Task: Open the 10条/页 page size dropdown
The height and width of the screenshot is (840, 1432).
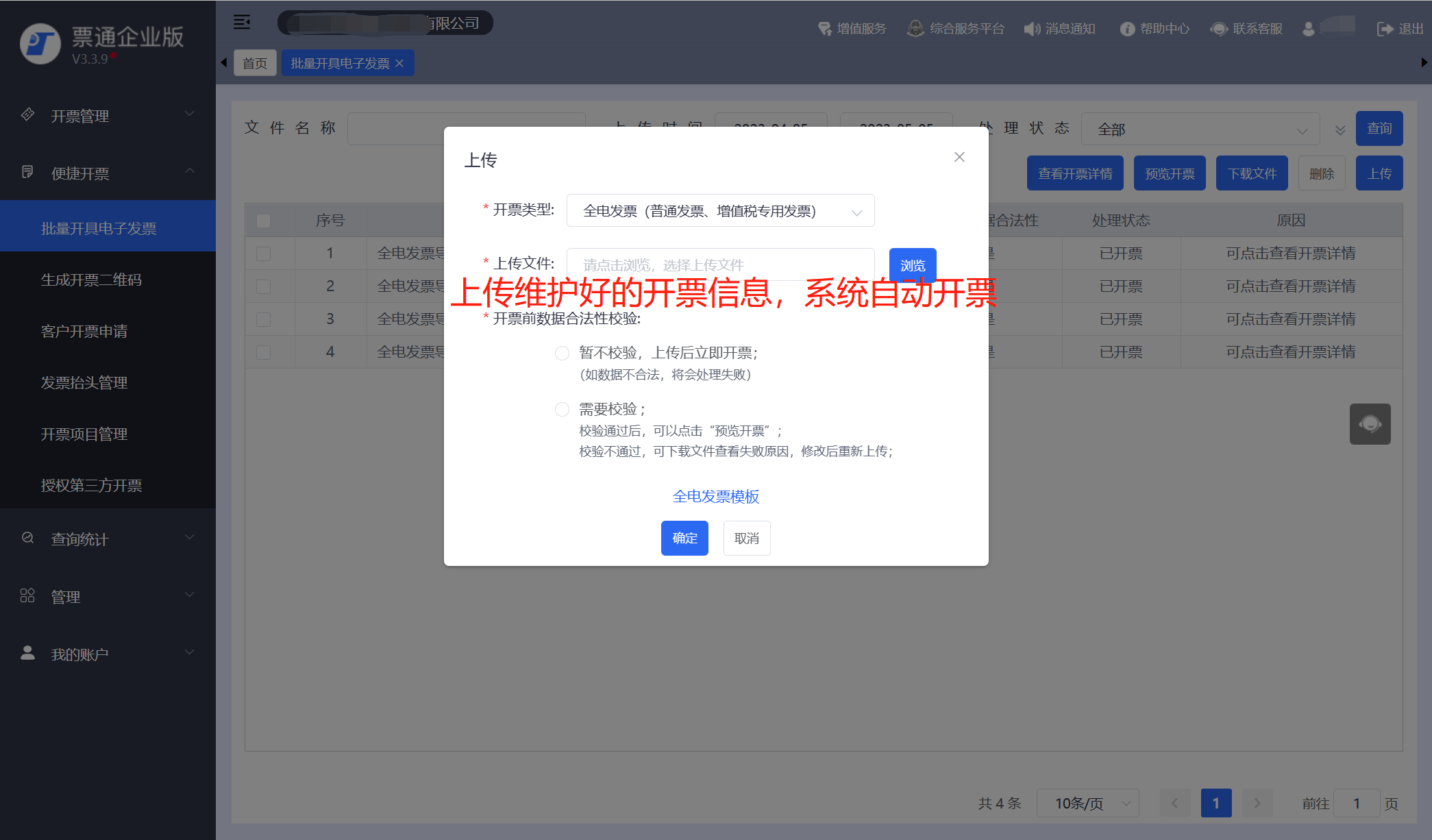Action: click(x=1088, y=803)
